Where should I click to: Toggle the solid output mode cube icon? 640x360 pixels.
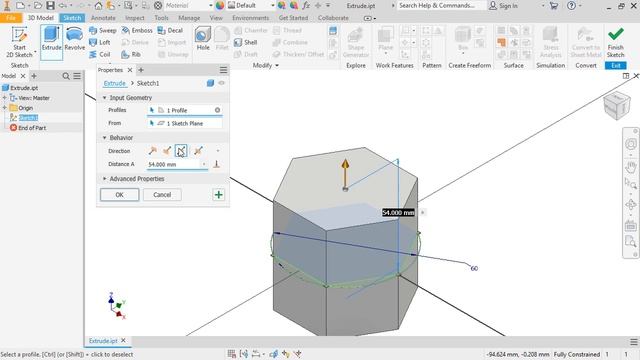(210, 83)
